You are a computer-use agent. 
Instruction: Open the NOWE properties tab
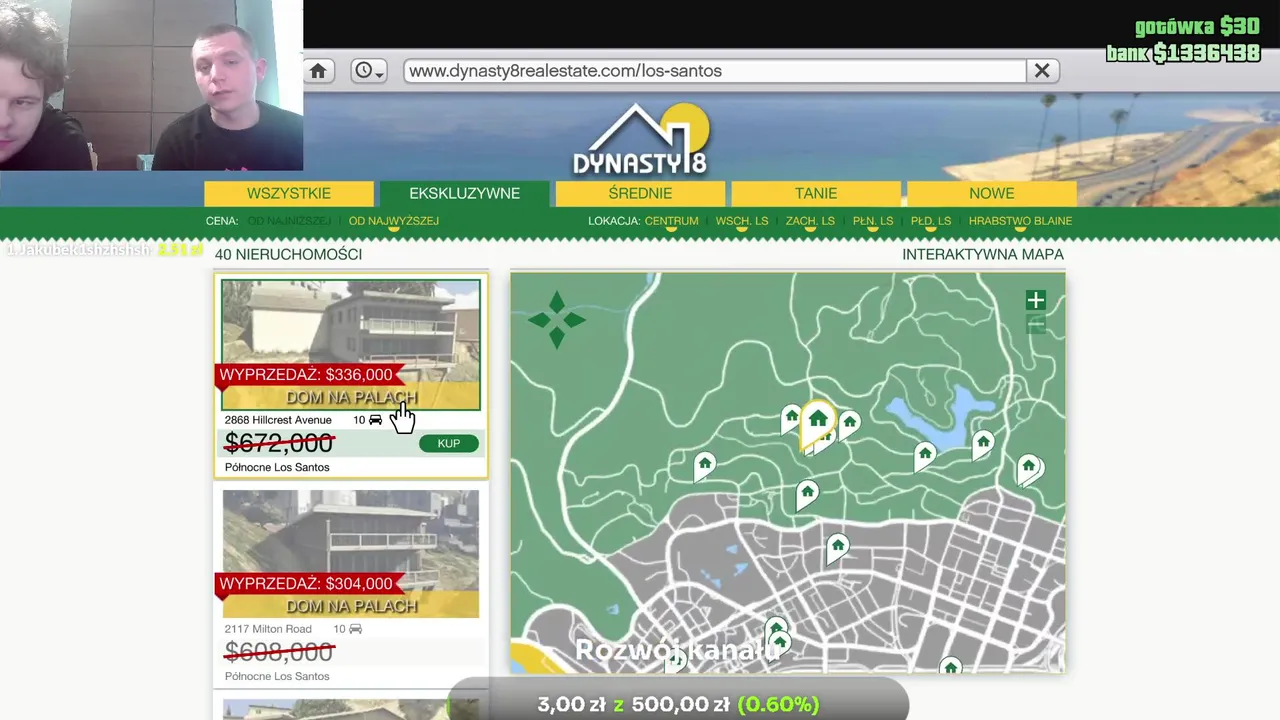(992, 193)
